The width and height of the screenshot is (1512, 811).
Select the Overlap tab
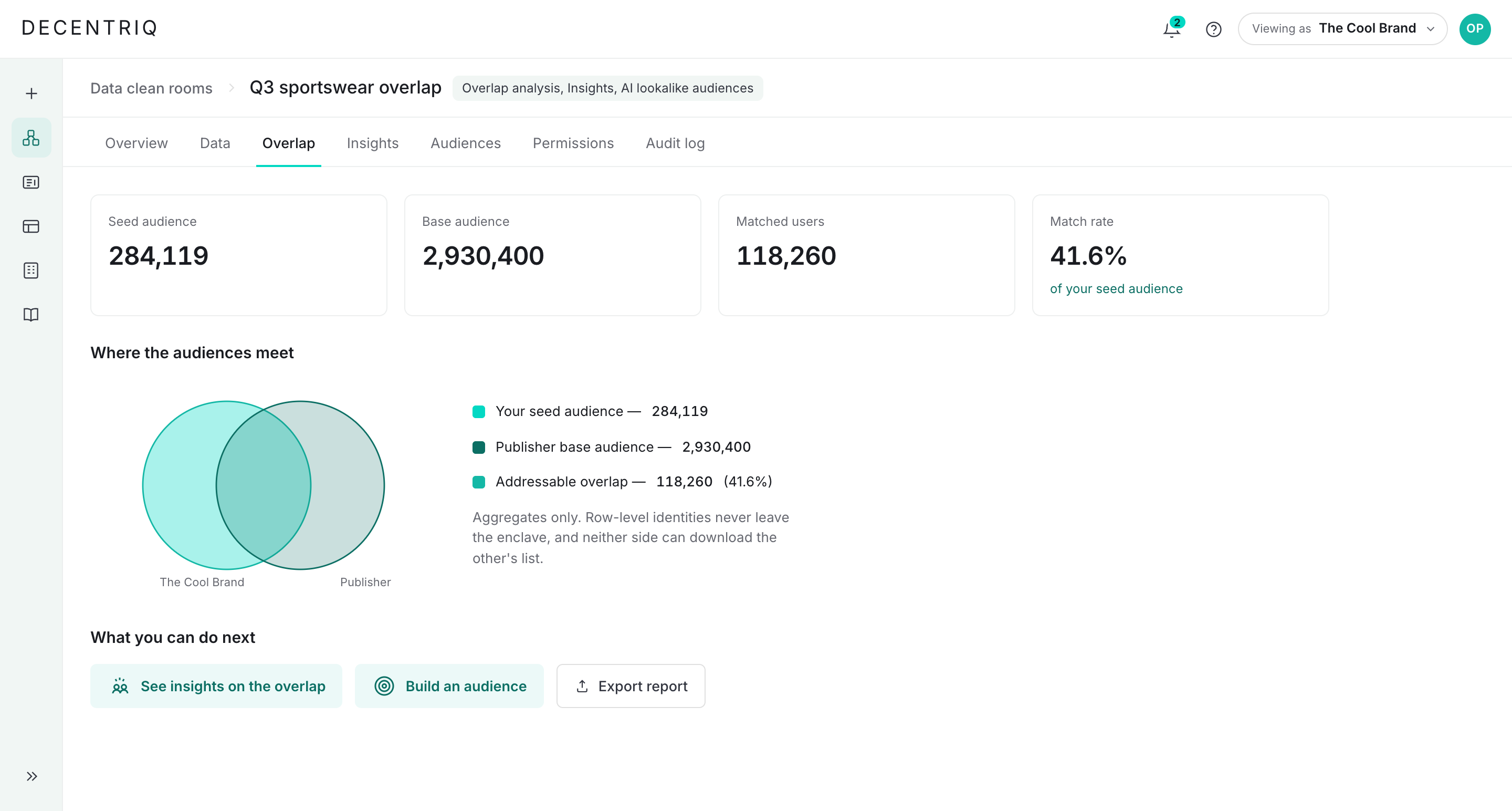pos(289,143)
